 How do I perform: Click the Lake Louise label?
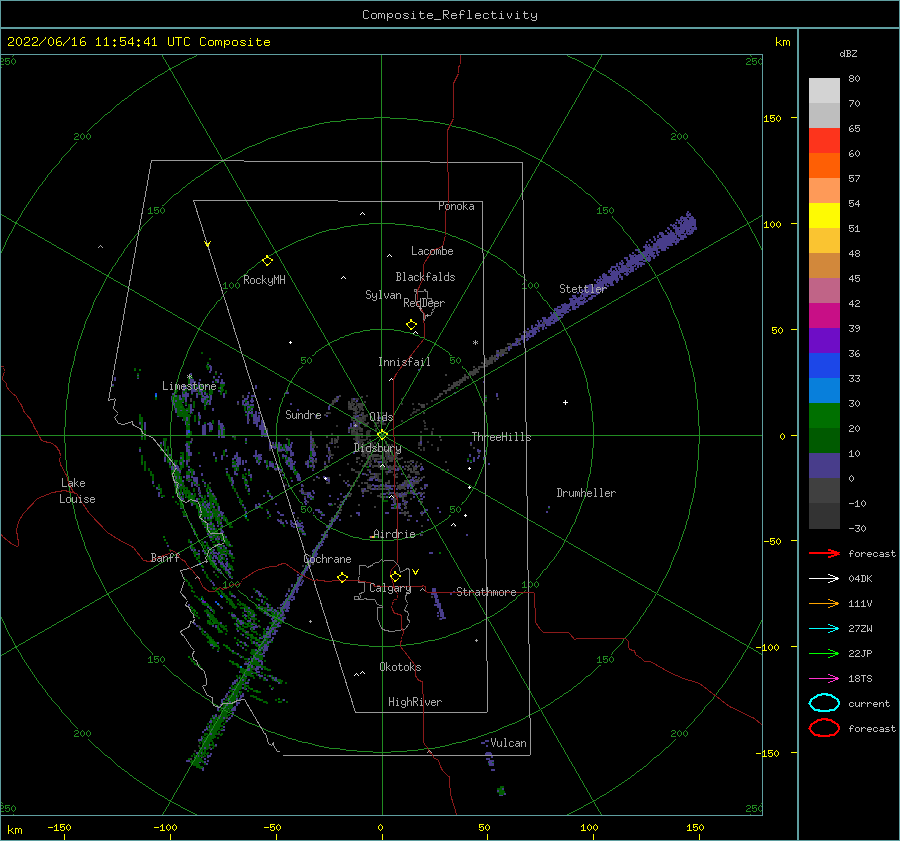click(x=77, y=491)
